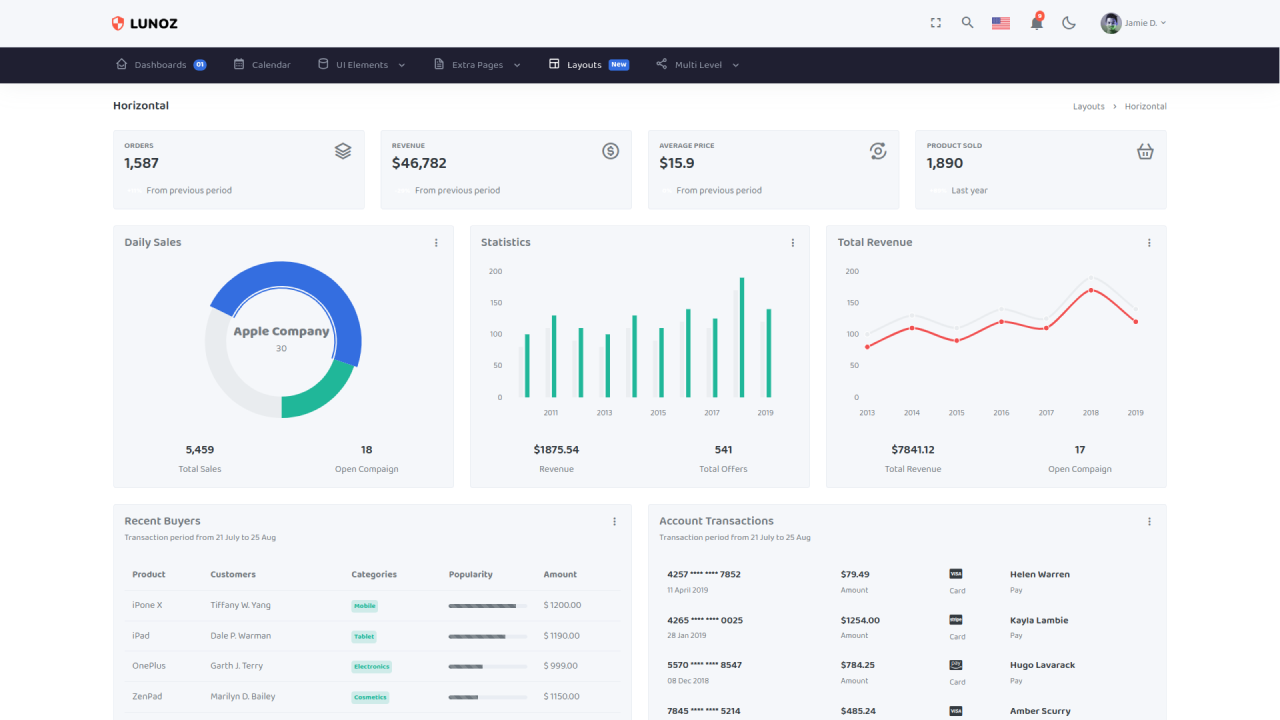Click the layers icon on the Orders card
The image size is (1280, 720).
tap(343, 150)
